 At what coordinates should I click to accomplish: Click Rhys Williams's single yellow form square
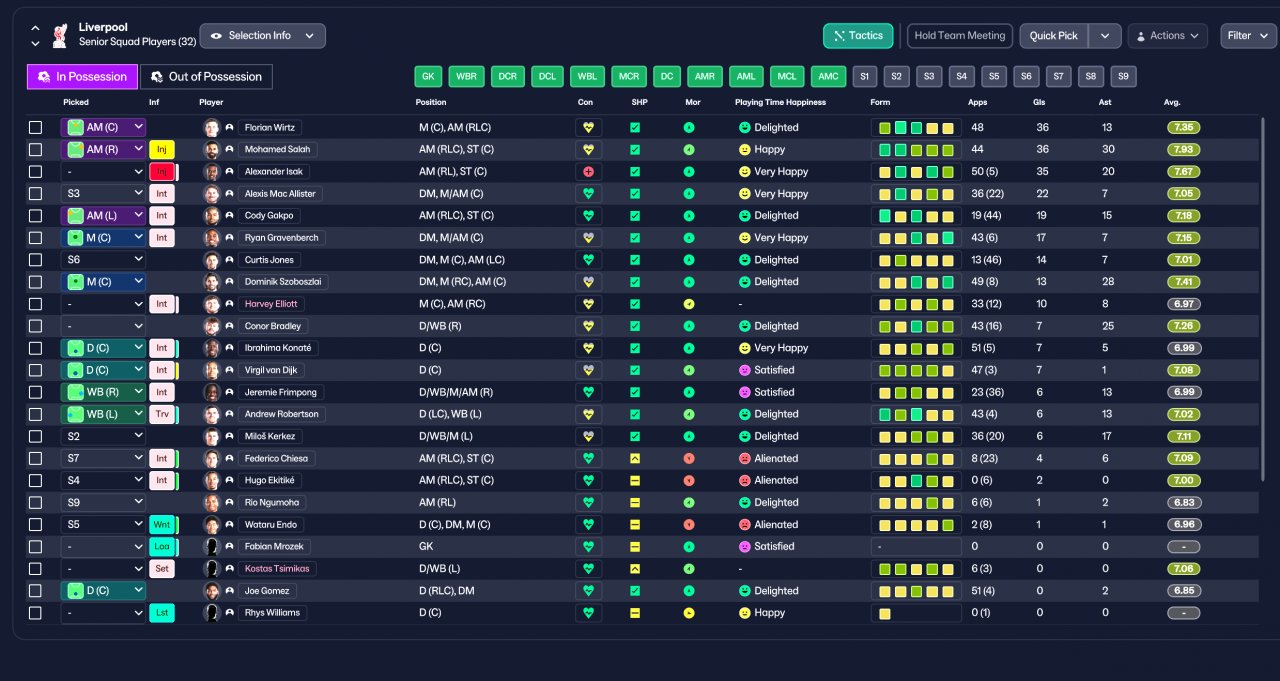pyautogui.click(x=884, y=613)
